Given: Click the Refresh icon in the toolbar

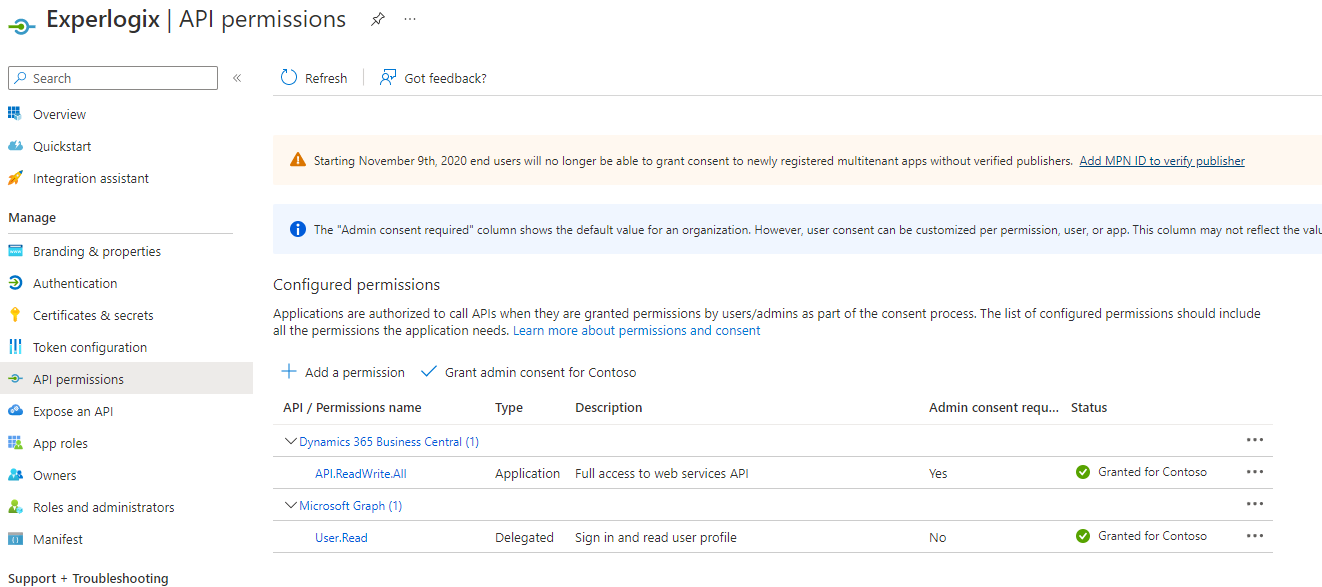Looking at the screenshot, I should click(x=289, y=77).
